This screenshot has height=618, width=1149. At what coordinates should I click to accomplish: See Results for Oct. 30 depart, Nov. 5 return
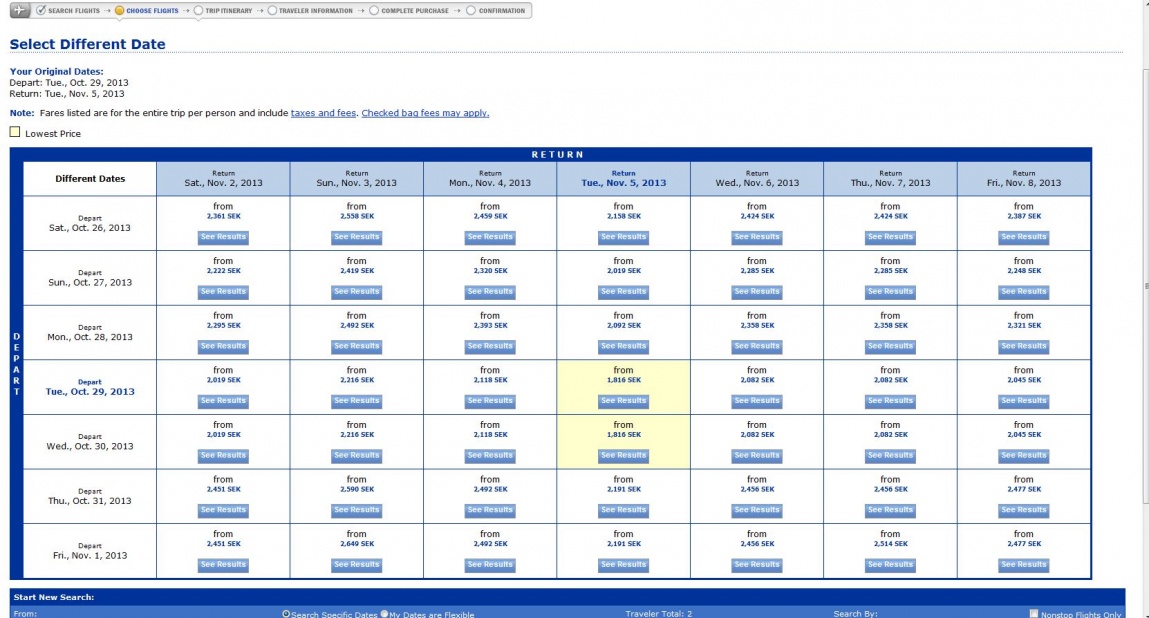623,455
